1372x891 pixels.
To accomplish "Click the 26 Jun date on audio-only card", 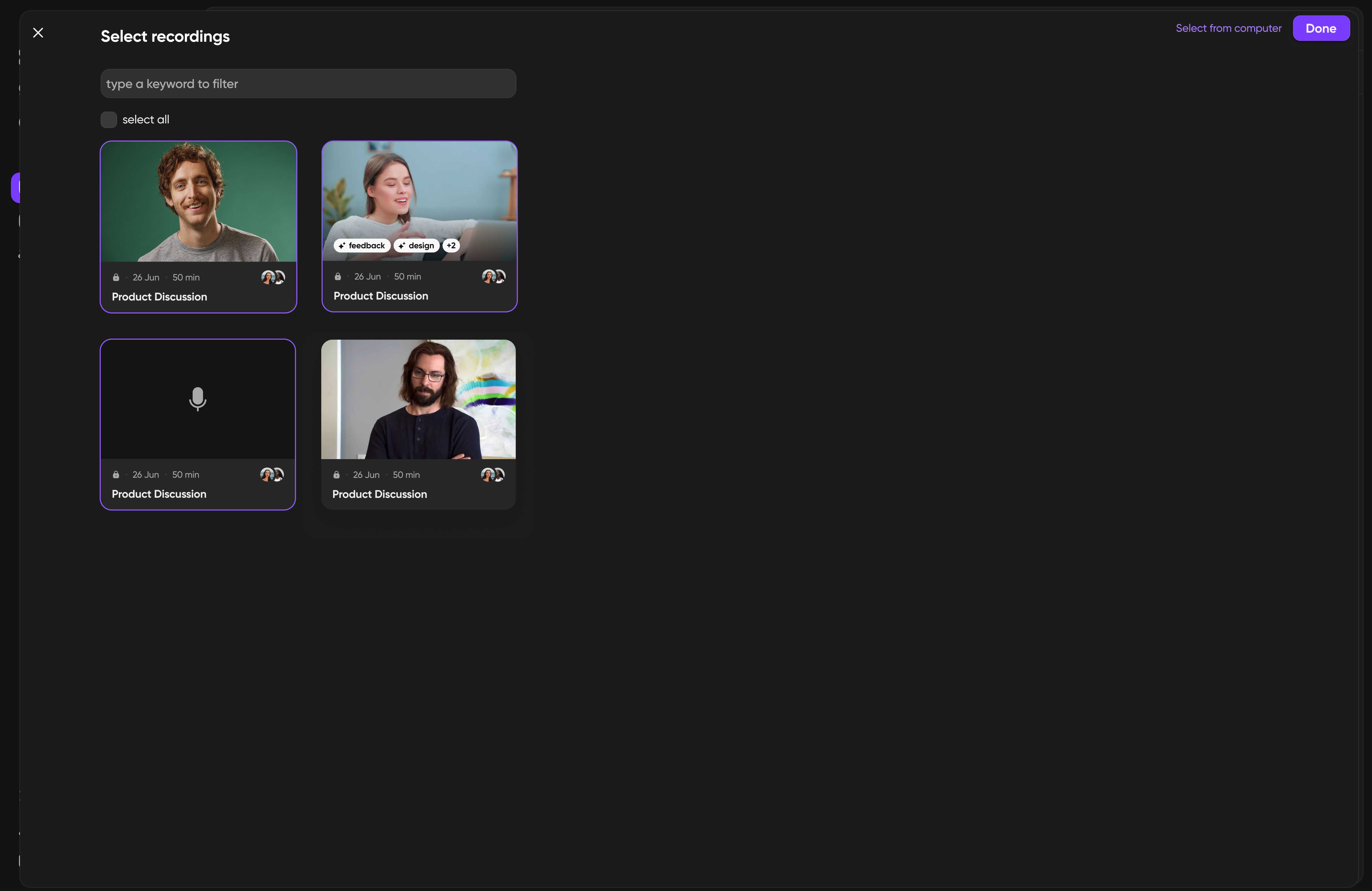I will tap(146, 475).
